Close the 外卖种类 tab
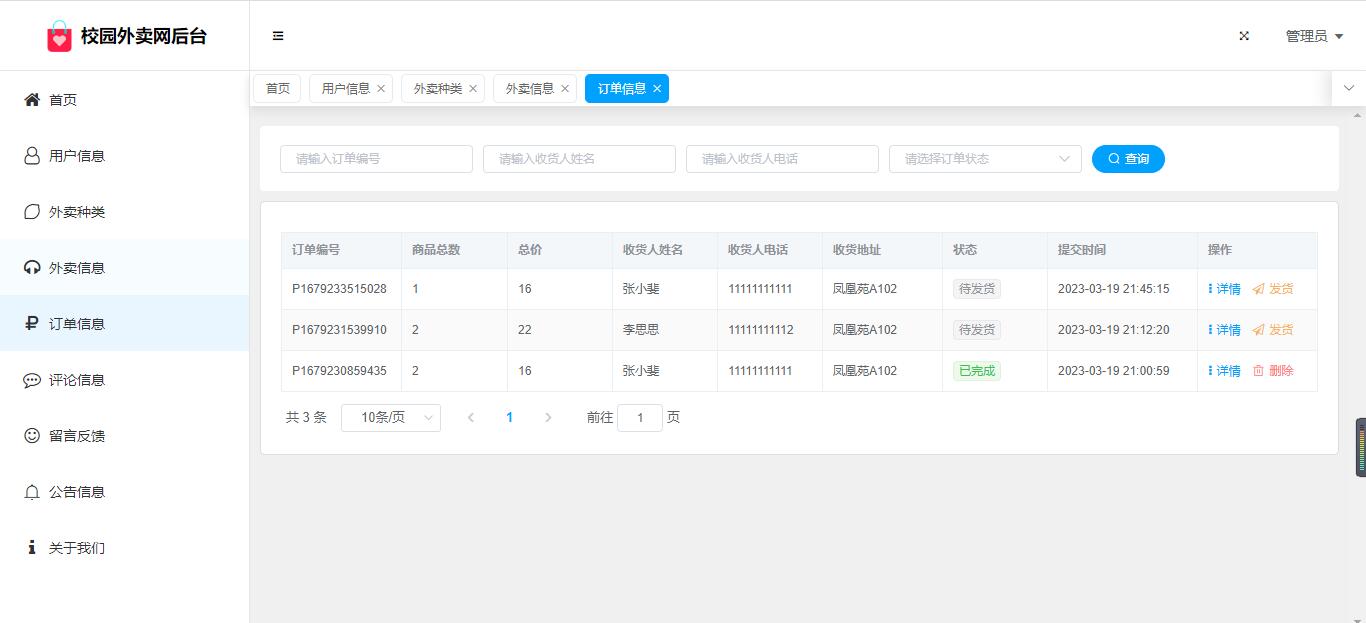The height and width of the screenshot is (623, 1366). [x=473, y=89]
